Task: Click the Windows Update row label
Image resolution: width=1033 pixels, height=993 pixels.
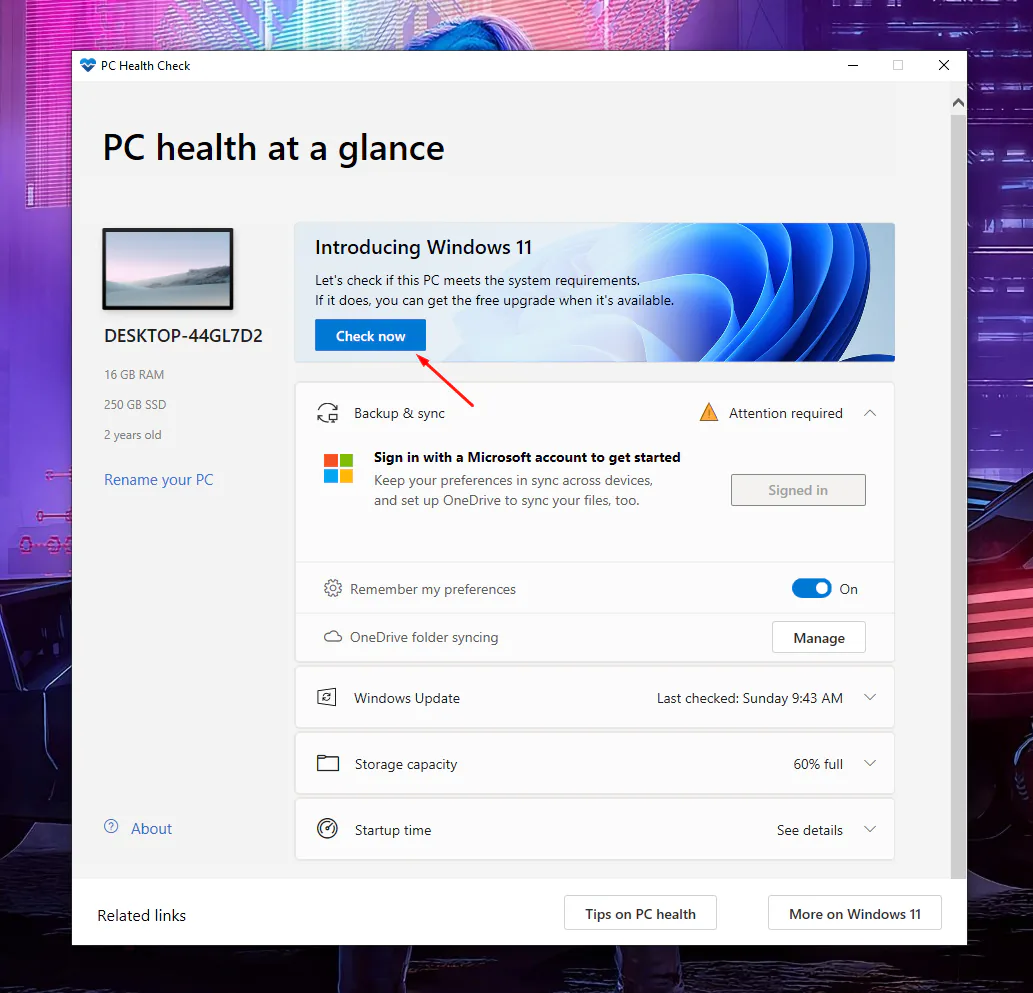Action: pos(406,698)
